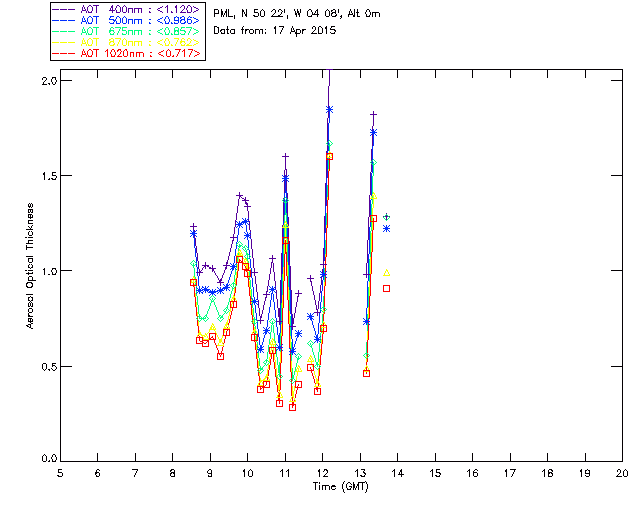This screenshot has width=640, height=512.
Task: Click the x-axis tick label 20
Action: (x=622, y=473)
